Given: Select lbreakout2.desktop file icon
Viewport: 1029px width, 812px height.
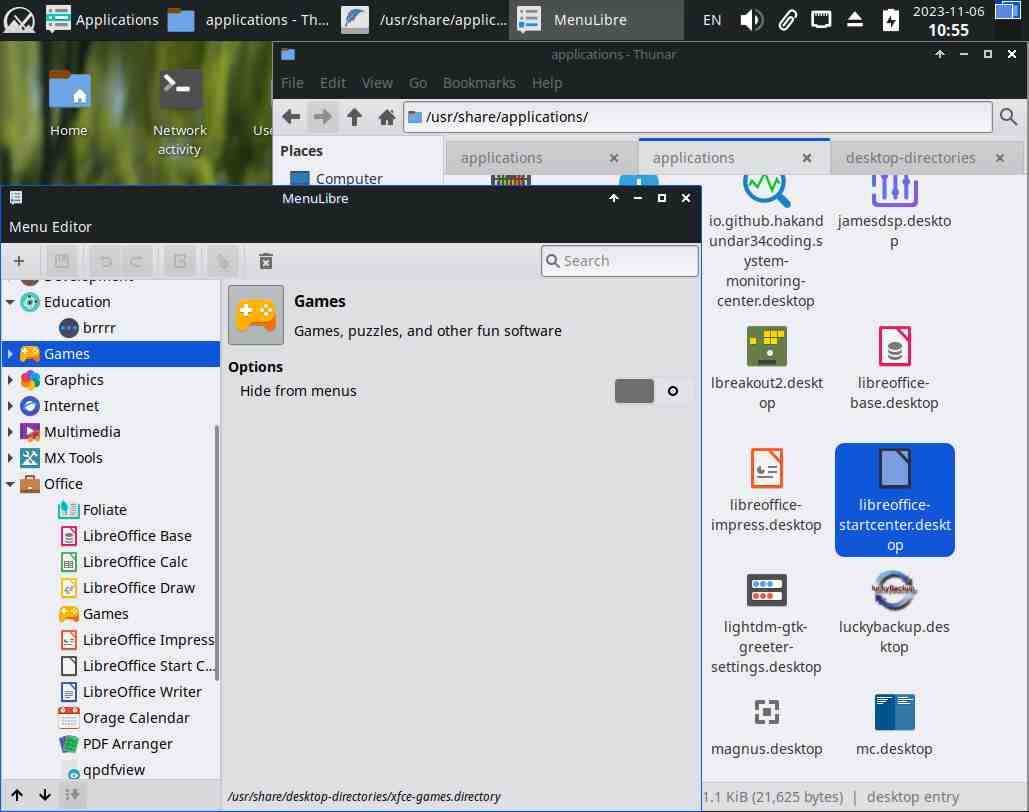Looking at the screenshot, I should 766,347.
